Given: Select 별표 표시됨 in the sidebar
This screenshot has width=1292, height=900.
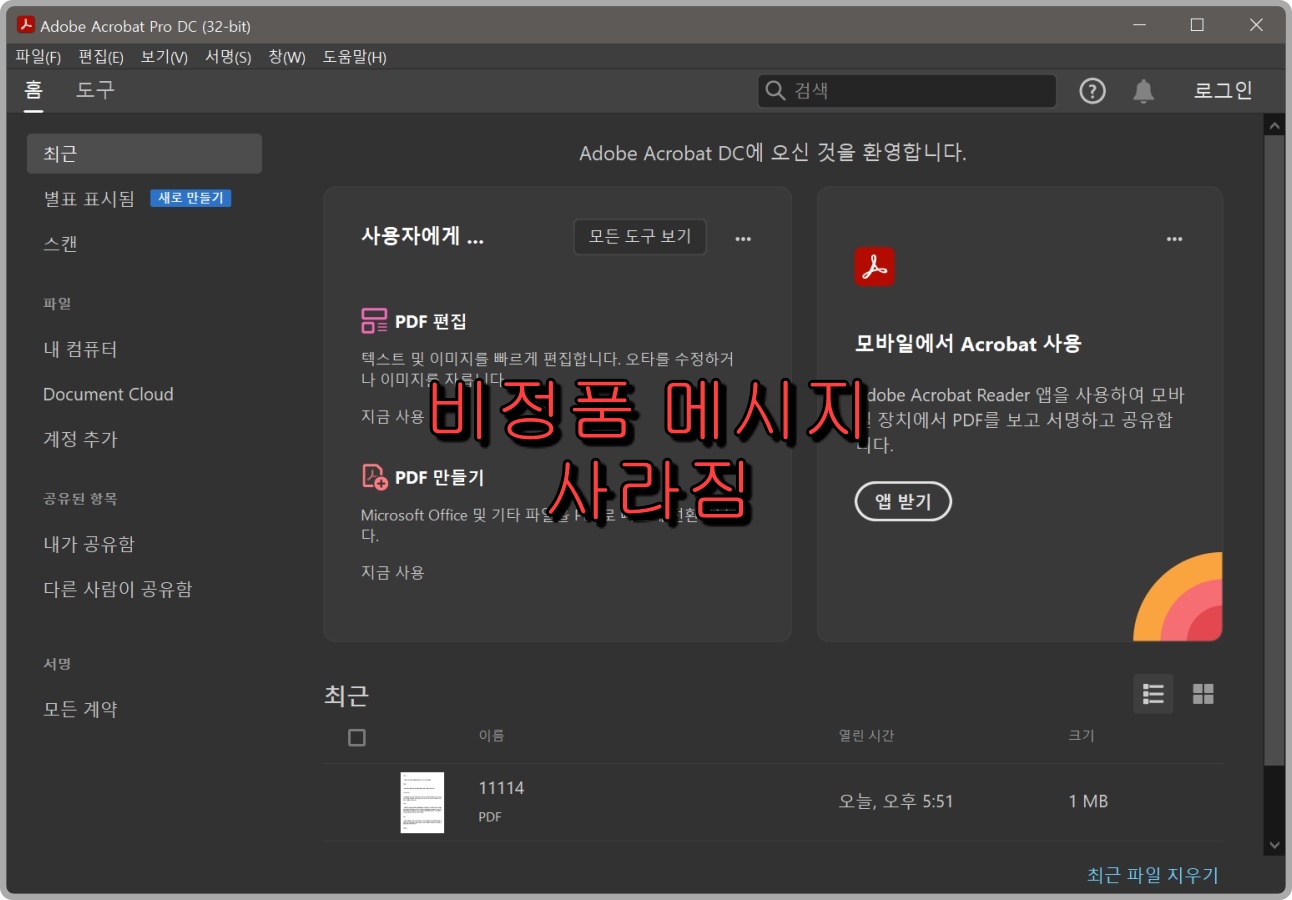Looking at the screenshot, I should [x=89, y=199].
